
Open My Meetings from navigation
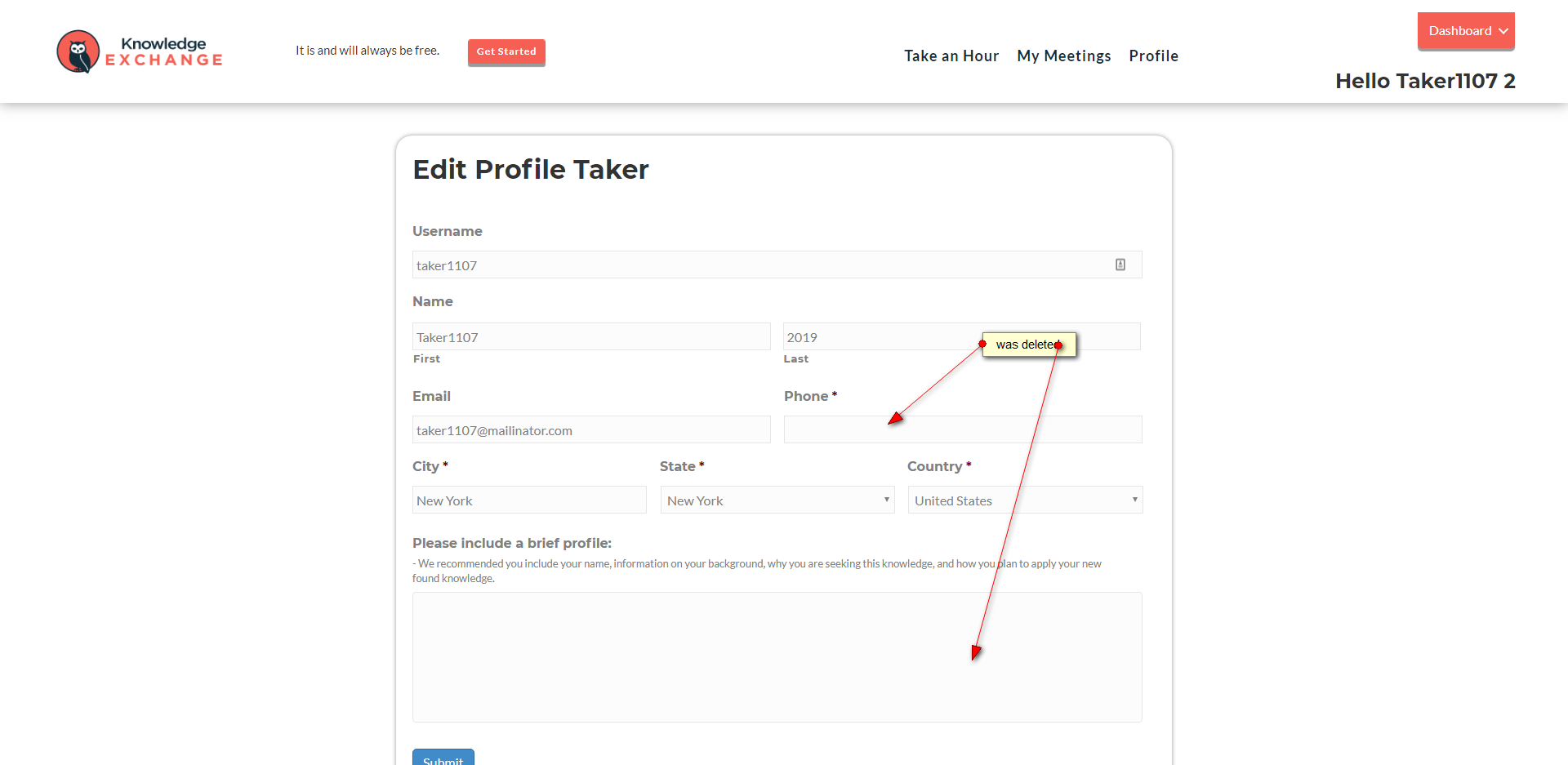pyautogui.click(x=1063, y=56)
